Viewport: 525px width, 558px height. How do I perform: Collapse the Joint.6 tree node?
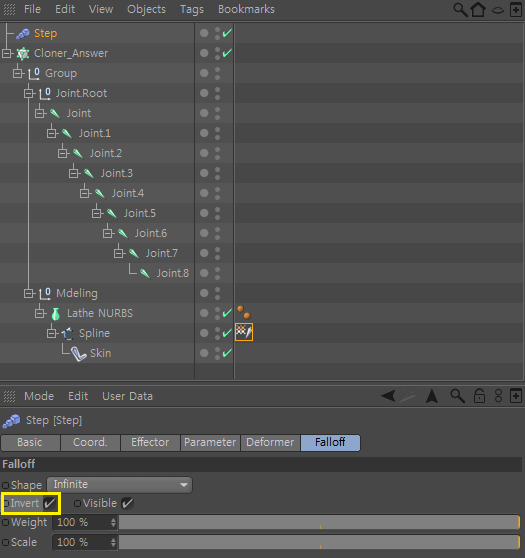(107, 233)
